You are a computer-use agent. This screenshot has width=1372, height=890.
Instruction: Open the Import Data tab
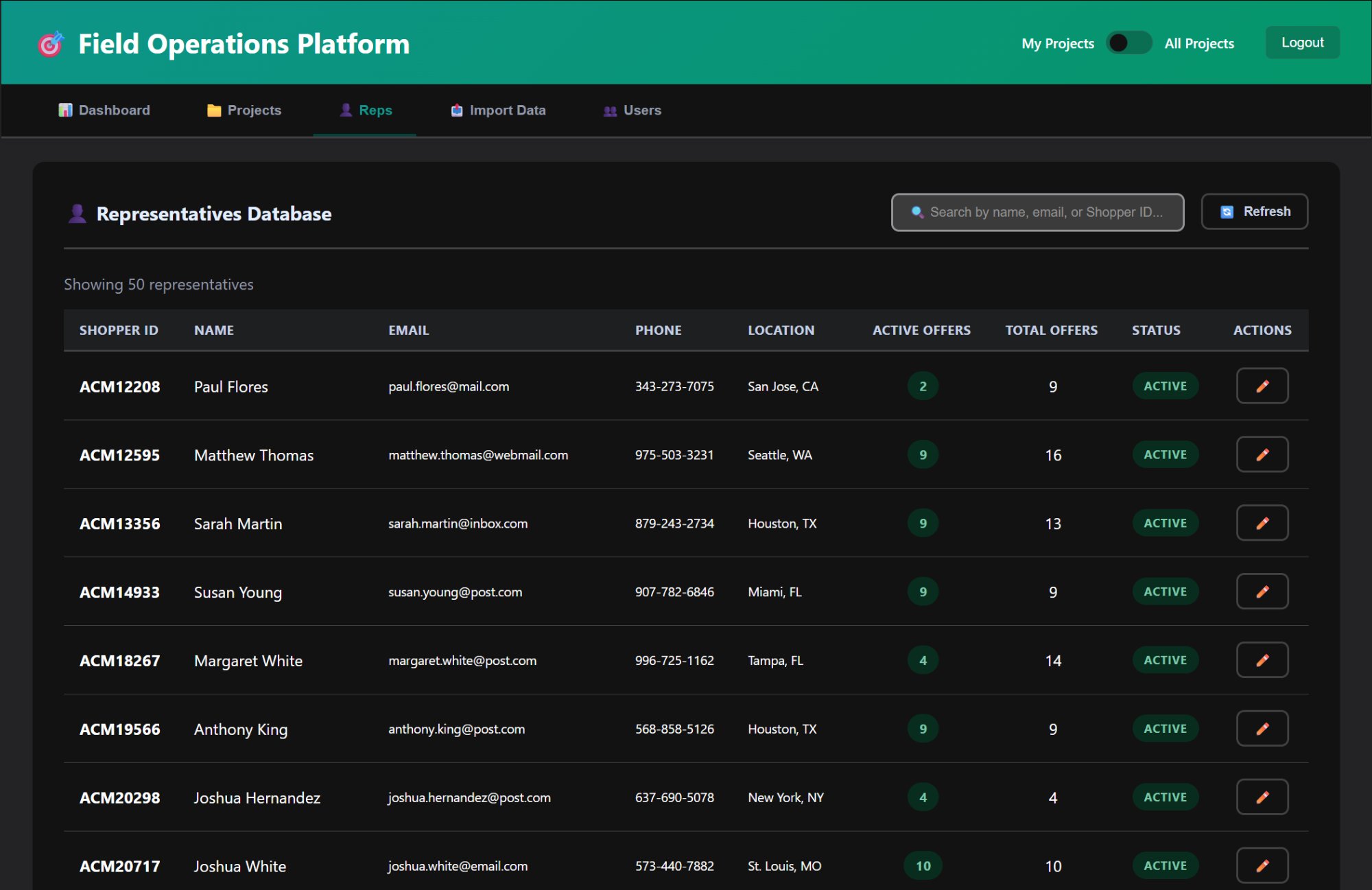[498, 110]
